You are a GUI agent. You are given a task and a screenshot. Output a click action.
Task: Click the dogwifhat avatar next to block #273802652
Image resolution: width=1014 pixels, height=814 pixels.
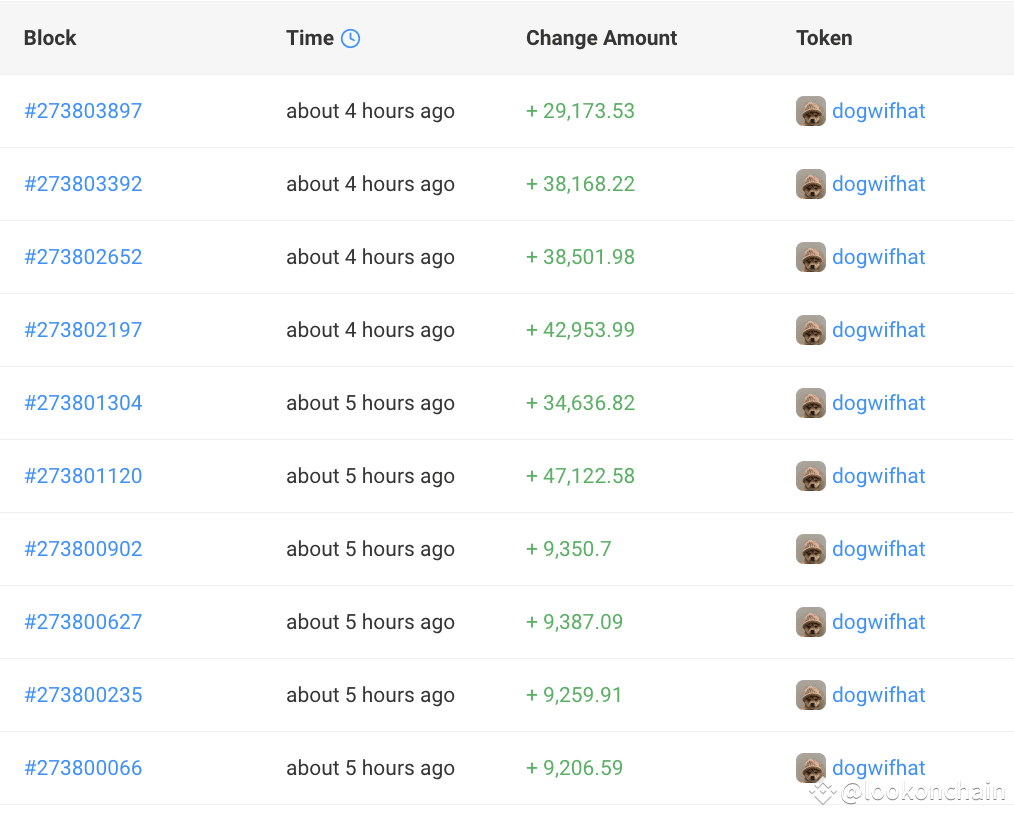coord(811,257)
